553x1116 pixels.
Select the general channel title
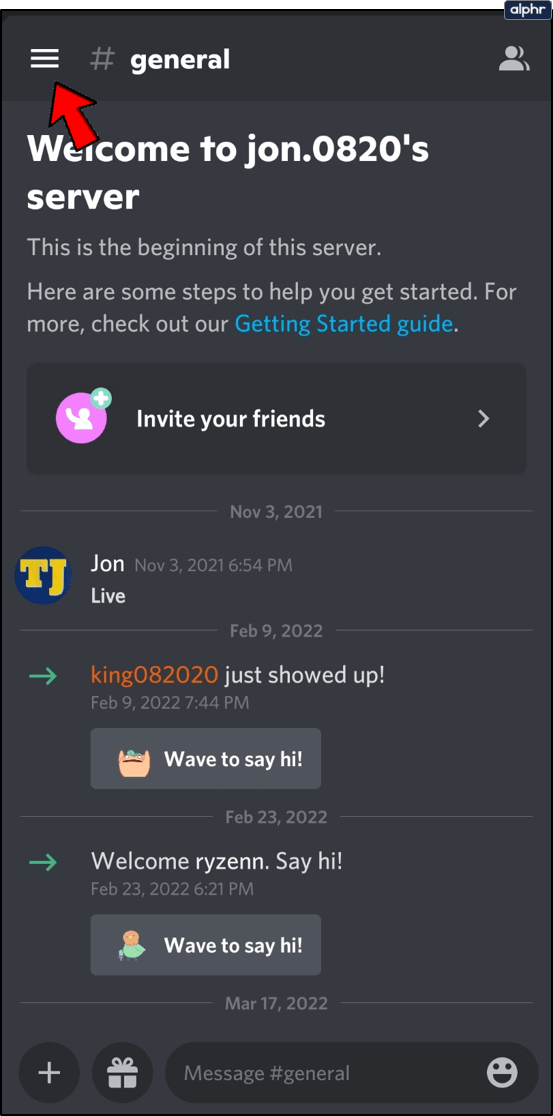click(180, 60)
